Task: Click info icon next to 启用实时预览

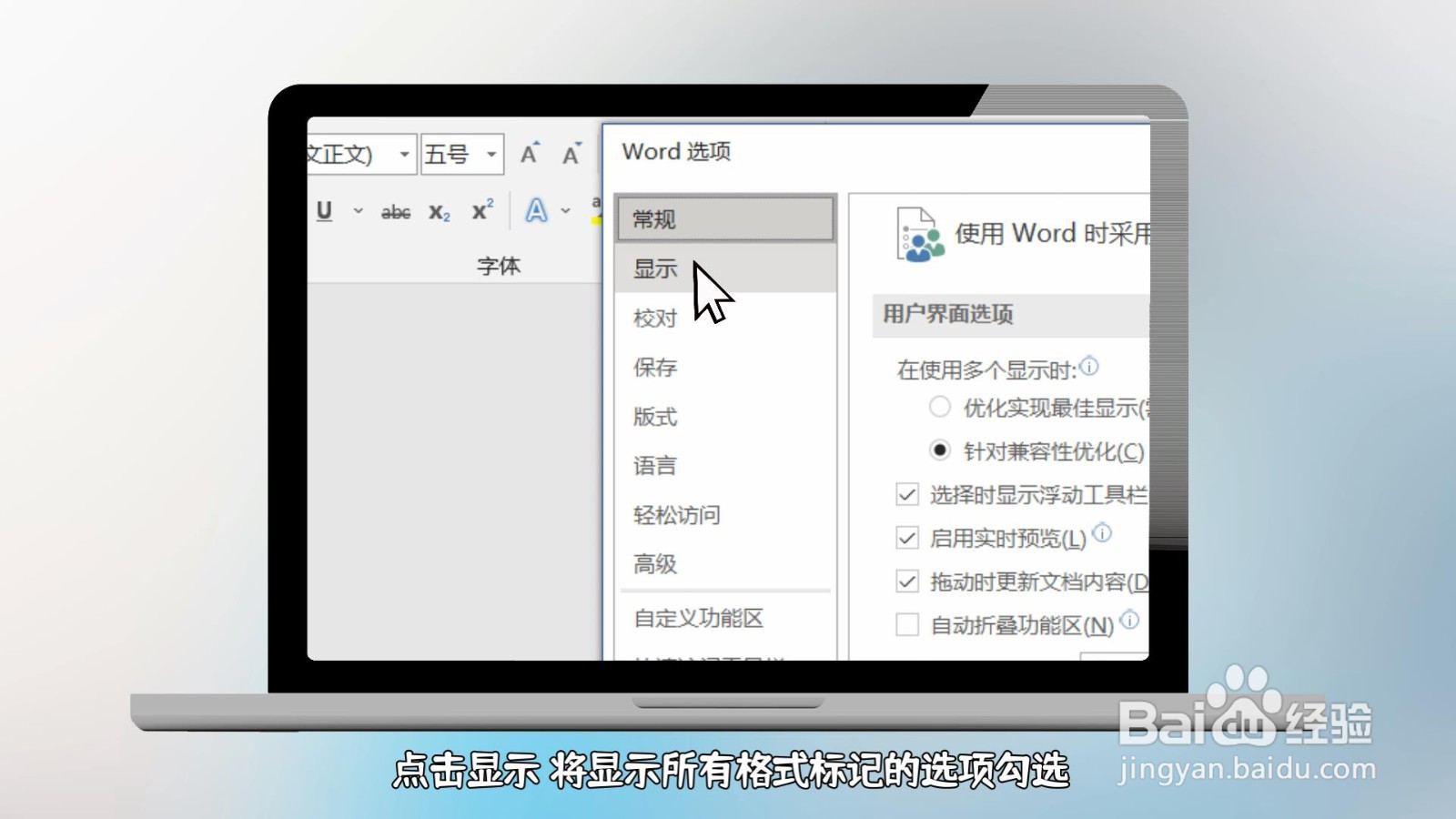Action: coord(1102,532)
